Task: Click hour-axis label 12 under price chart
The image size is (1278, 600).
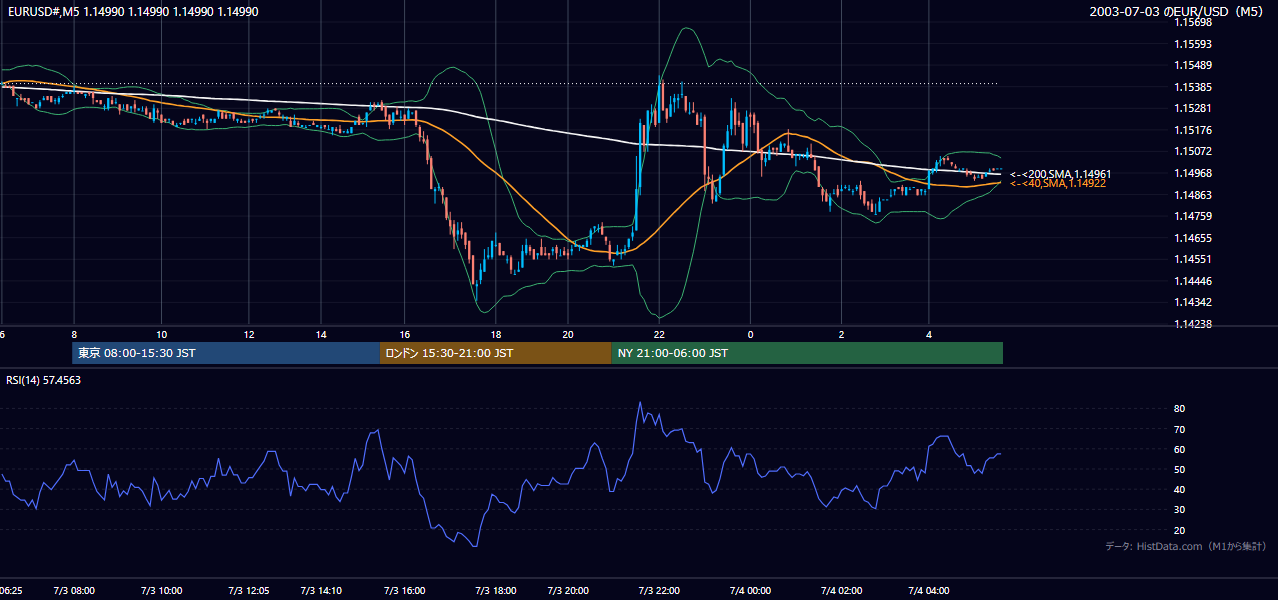Action: pos(248,334)
